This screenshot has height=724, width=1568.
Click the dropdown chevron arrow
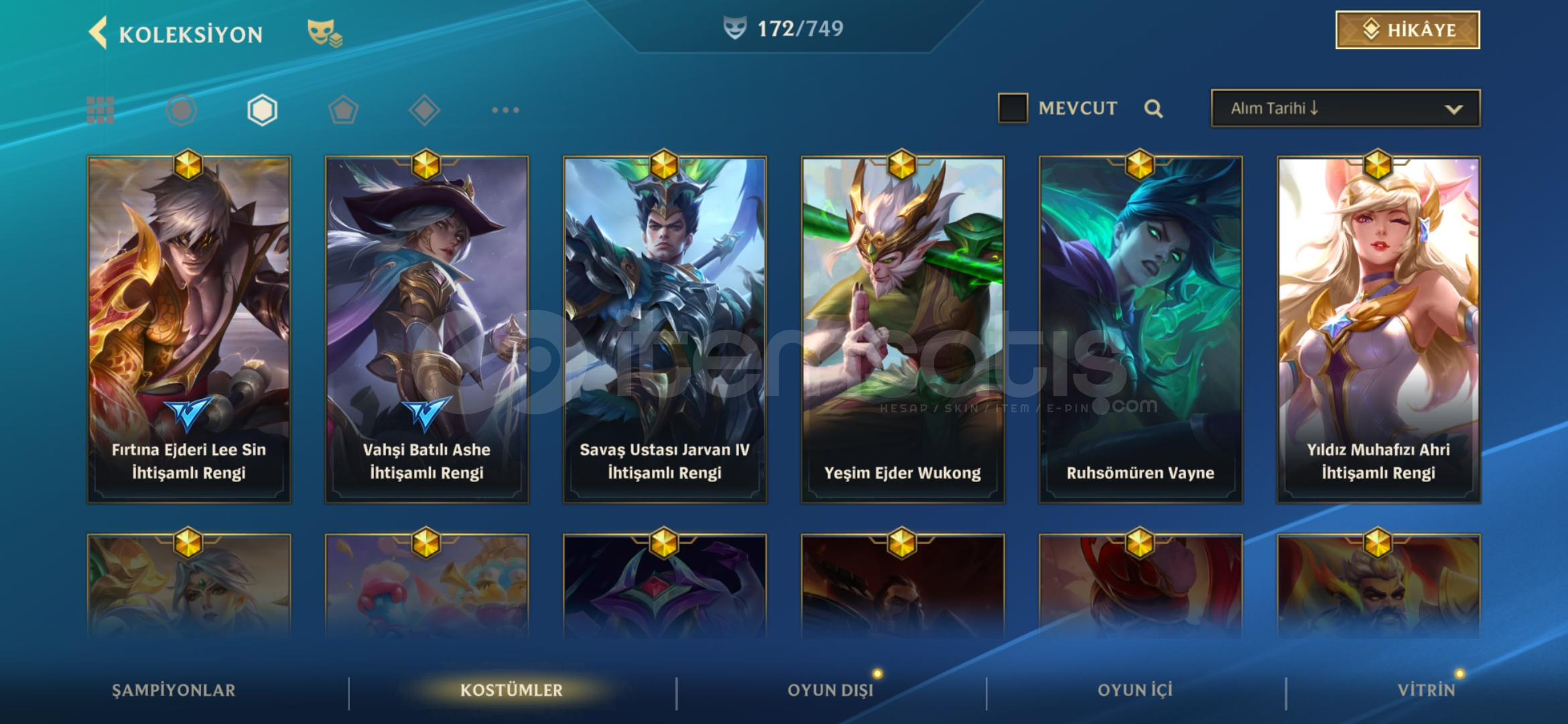[1453, 109]
